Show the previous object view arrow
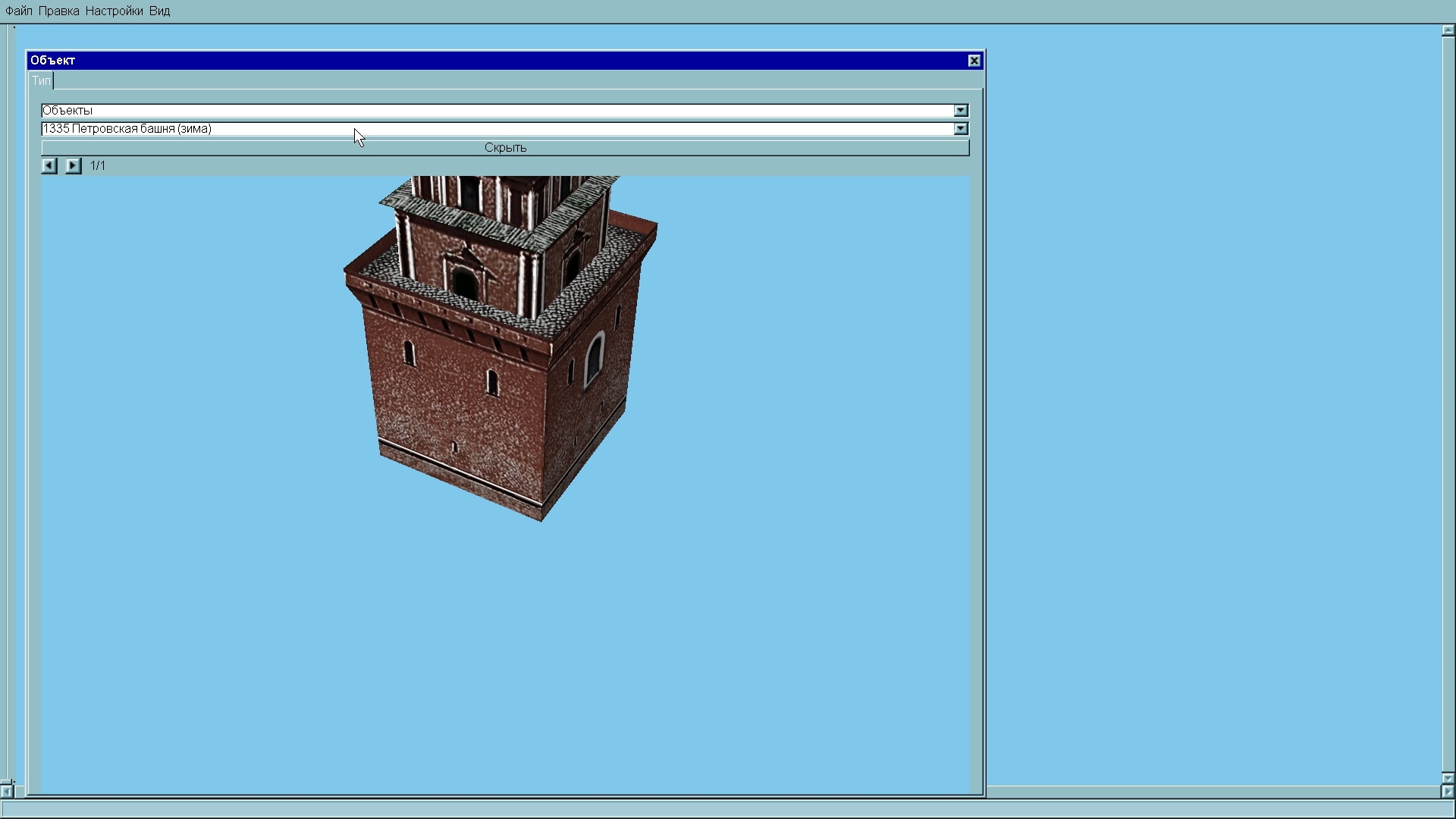The width and height of the screenshot is (1456, 819). pyautogui.click(x=49, y=165)
